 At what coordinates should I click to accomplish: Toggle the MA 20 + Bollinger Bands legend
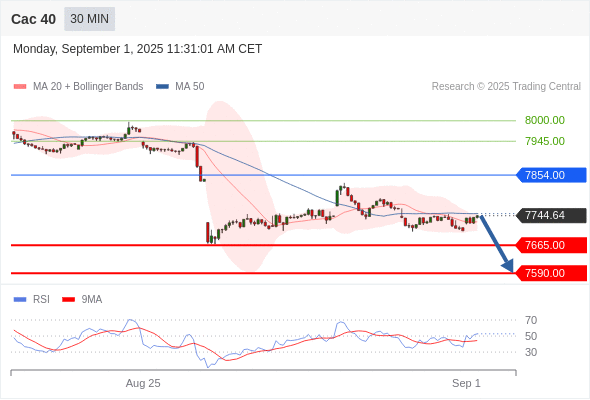click(x=78, y=87)
